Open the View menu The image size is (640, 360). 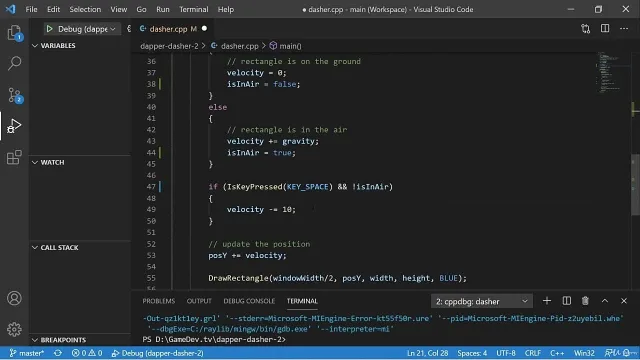[118, 9]
